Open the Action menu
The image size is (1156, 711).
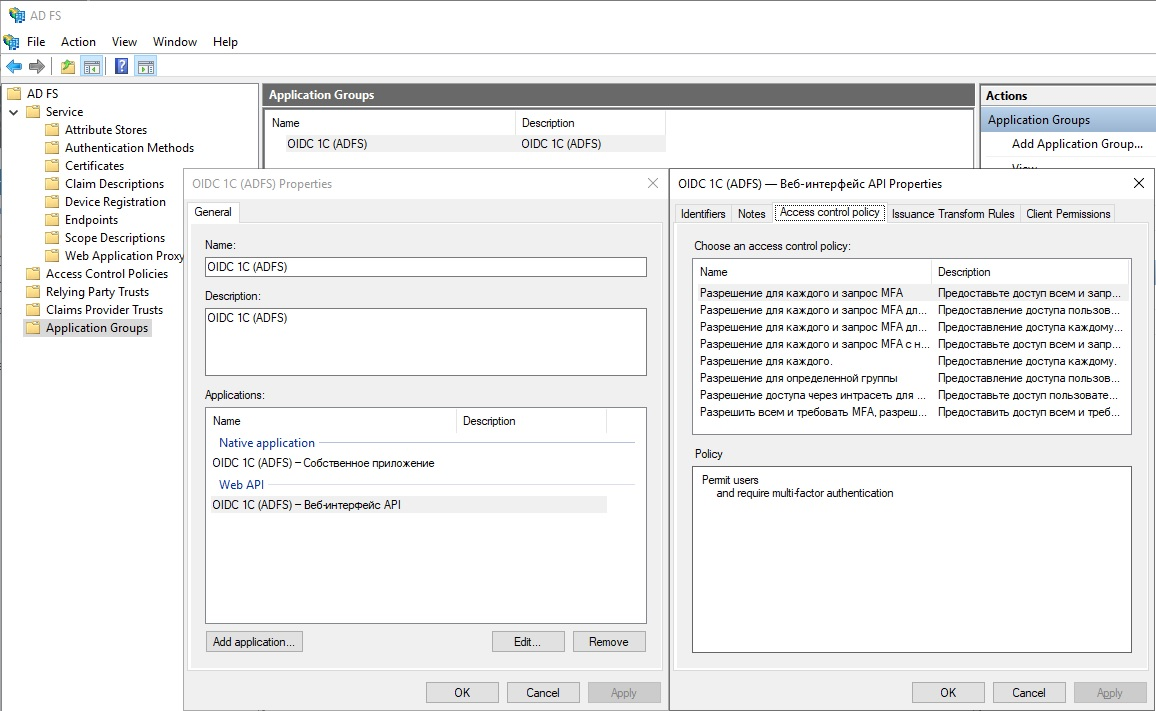pyautogui.click(x=78, y=42)
